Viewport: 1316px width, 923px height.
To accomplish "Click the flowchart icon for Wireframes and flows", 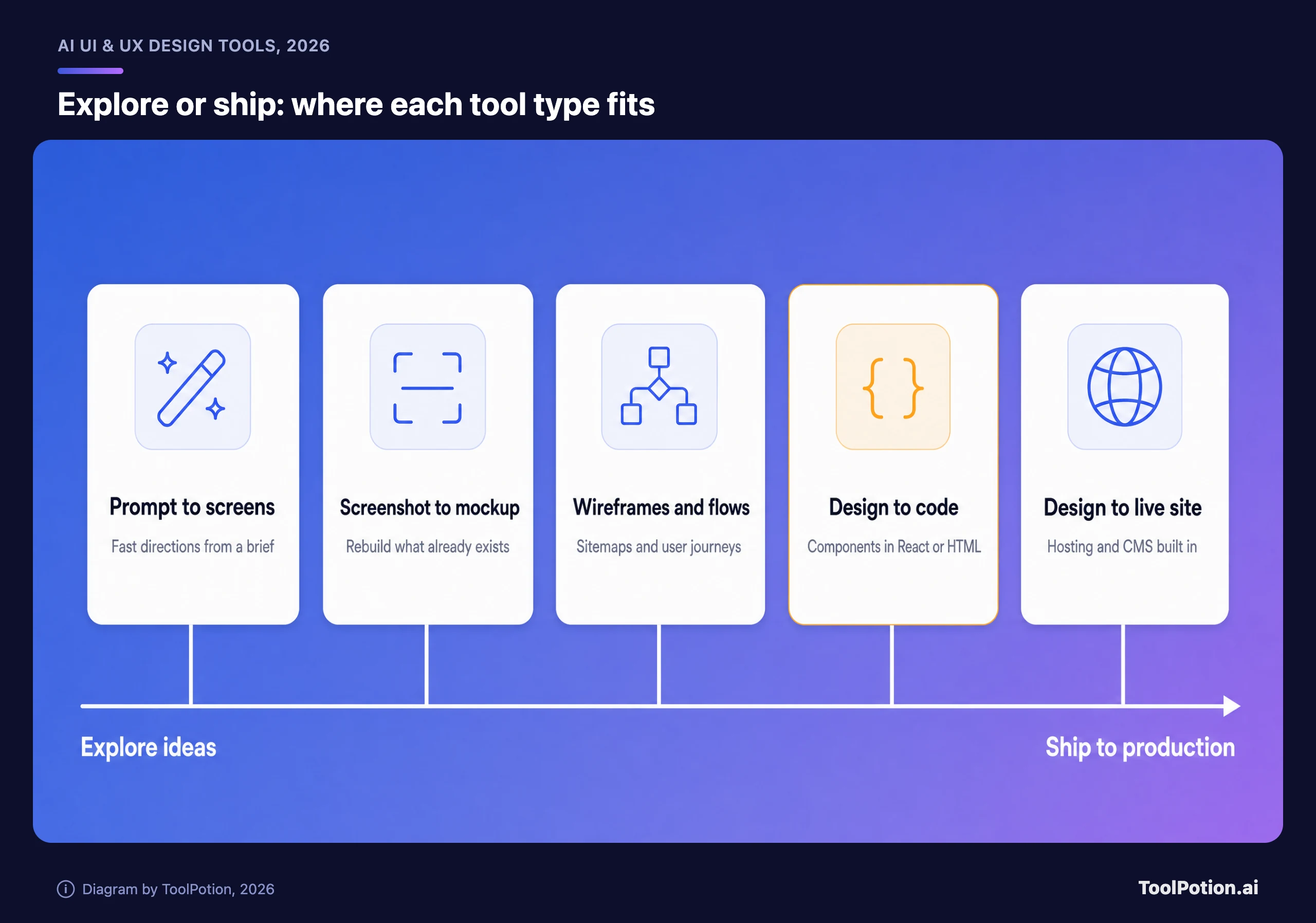I will [659, 387].
